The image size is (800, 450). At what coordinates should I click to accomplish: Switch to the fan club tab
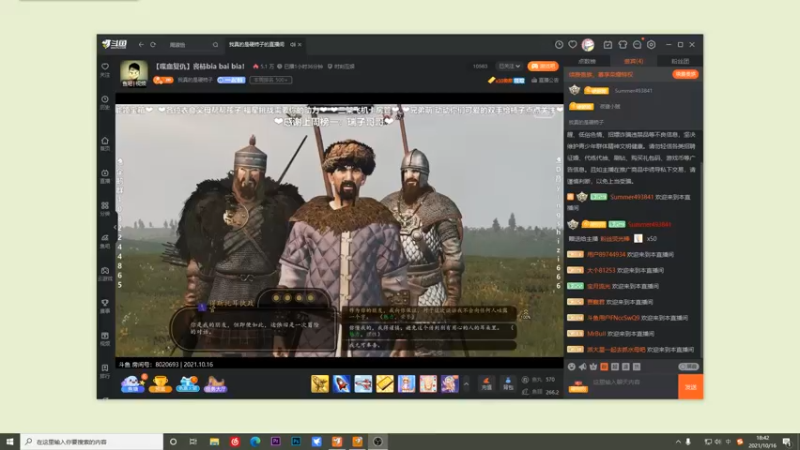point(680,61)
